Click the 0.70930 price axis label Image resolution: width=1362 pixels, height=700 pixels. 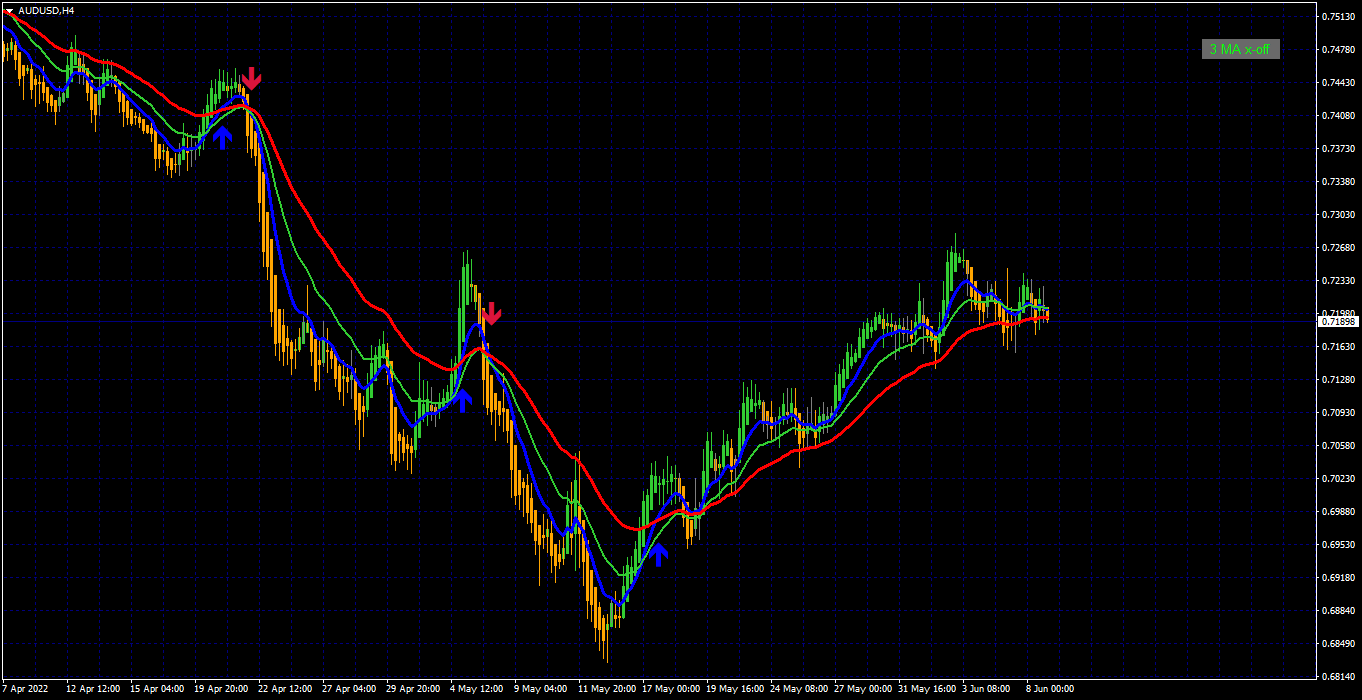tap(1338, 412)
